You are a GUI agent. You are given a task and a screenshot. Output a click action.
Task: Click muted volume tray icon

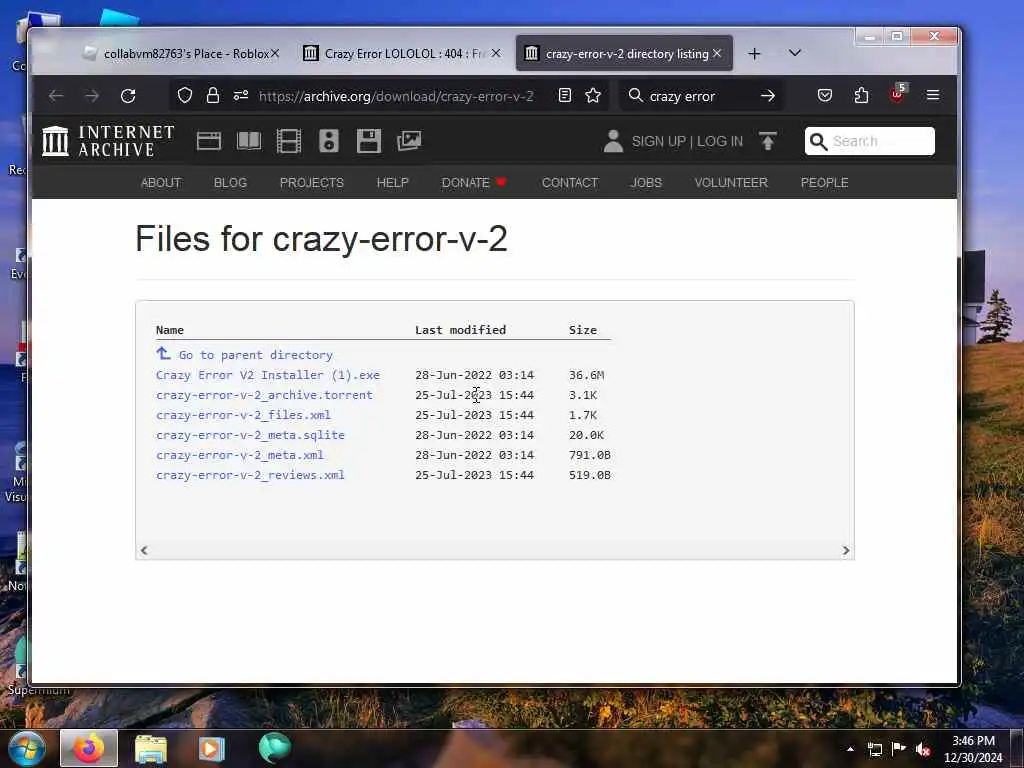923,749
